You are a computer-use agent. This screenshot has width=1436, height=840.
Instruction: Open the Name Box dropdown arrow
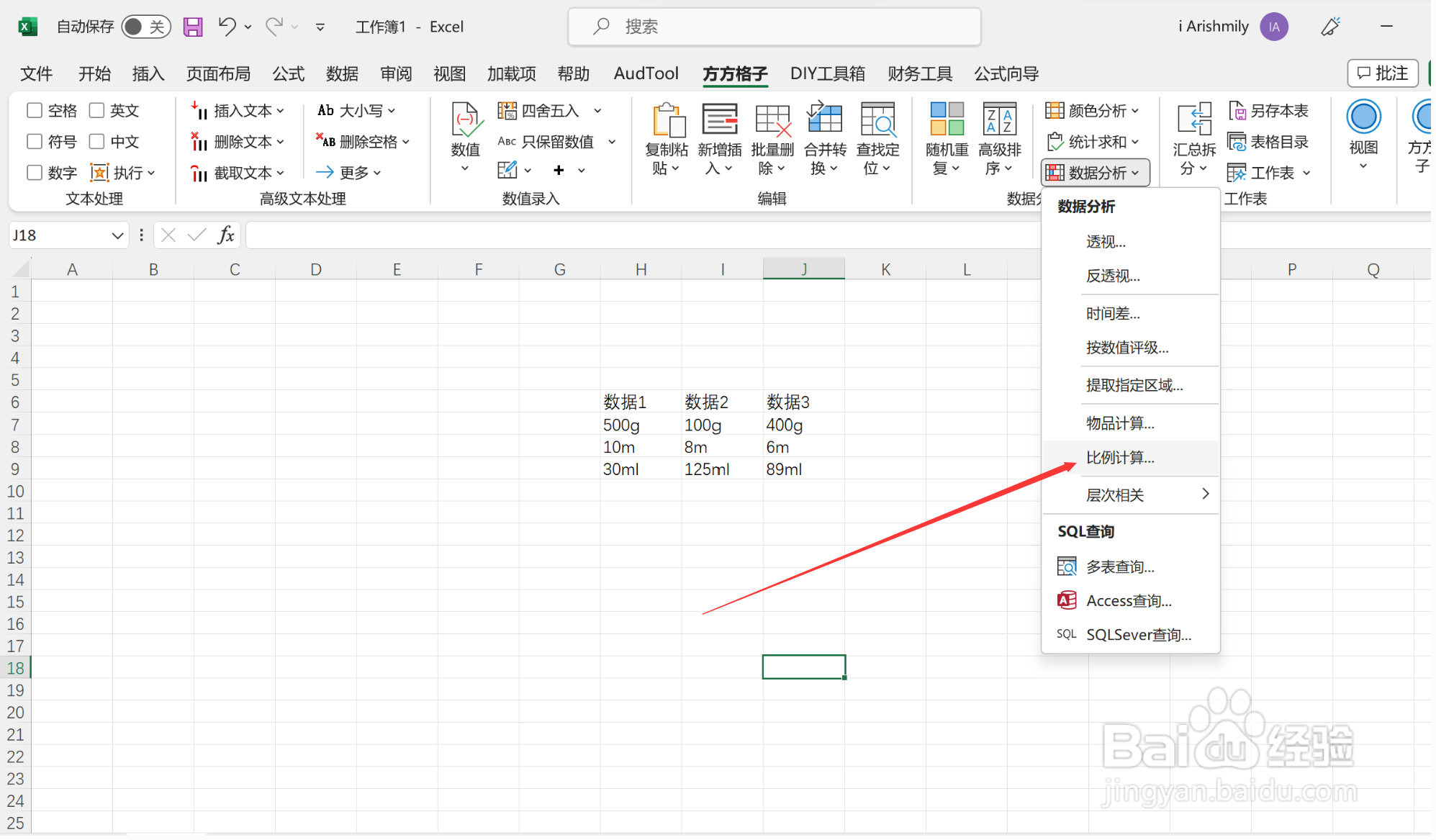tap(117, 235)
